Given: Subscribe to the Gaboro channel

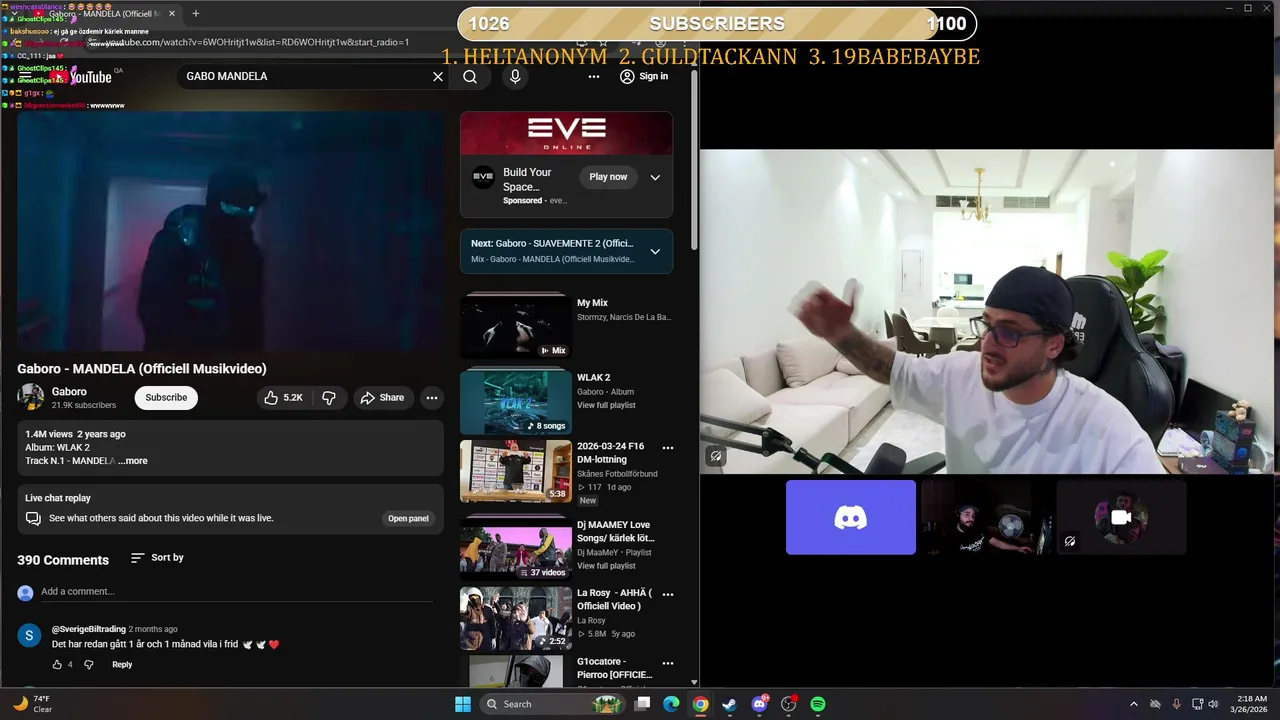Looking at the screenshot, I should point(166,397).
